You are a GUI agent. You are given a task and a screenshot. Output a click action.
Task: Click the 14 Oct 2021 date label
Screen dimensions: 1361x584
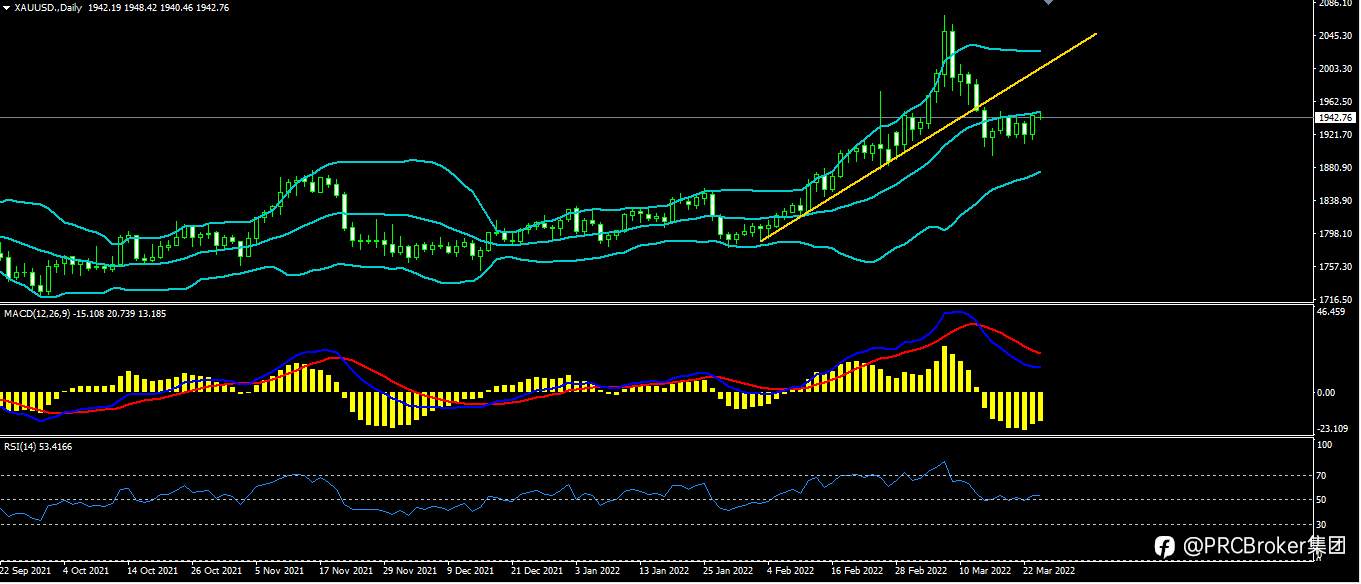tap(152, 571)
